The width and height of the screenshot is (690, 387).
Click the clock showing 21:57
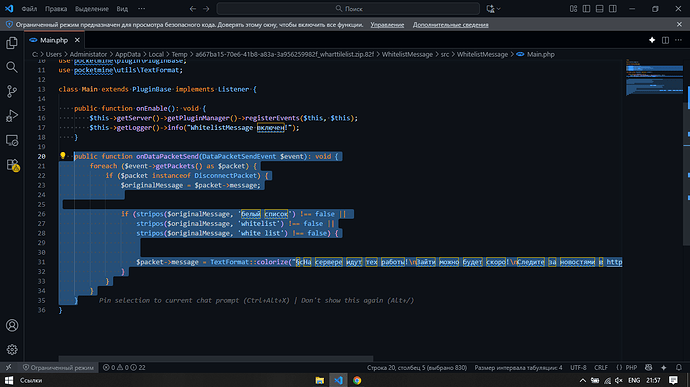point(653,380)
